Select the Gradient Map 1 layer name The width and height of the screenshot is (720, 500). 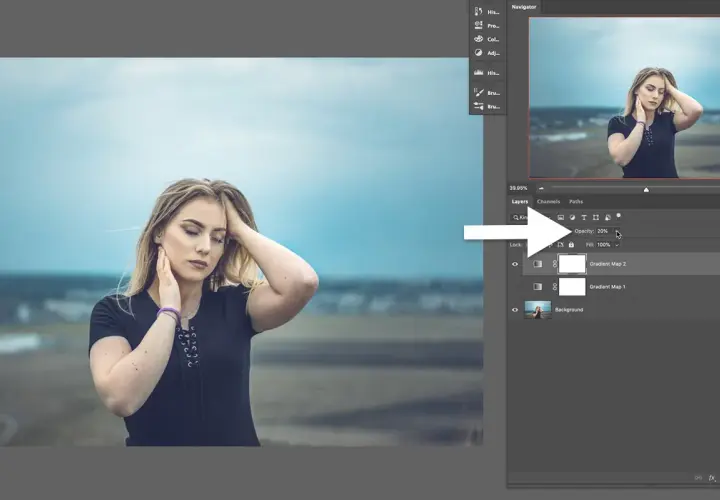click(607, 287)
